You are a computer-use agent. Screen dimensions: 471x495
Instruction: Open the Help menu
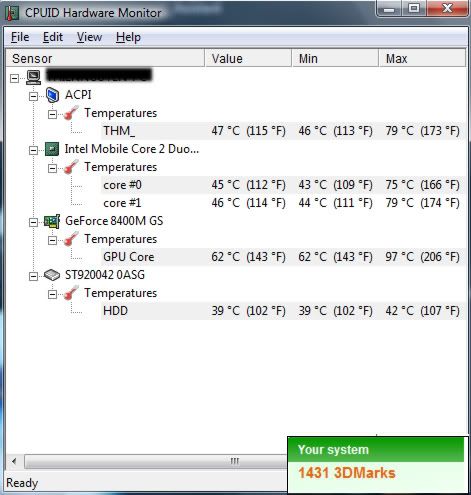[128, 37]
